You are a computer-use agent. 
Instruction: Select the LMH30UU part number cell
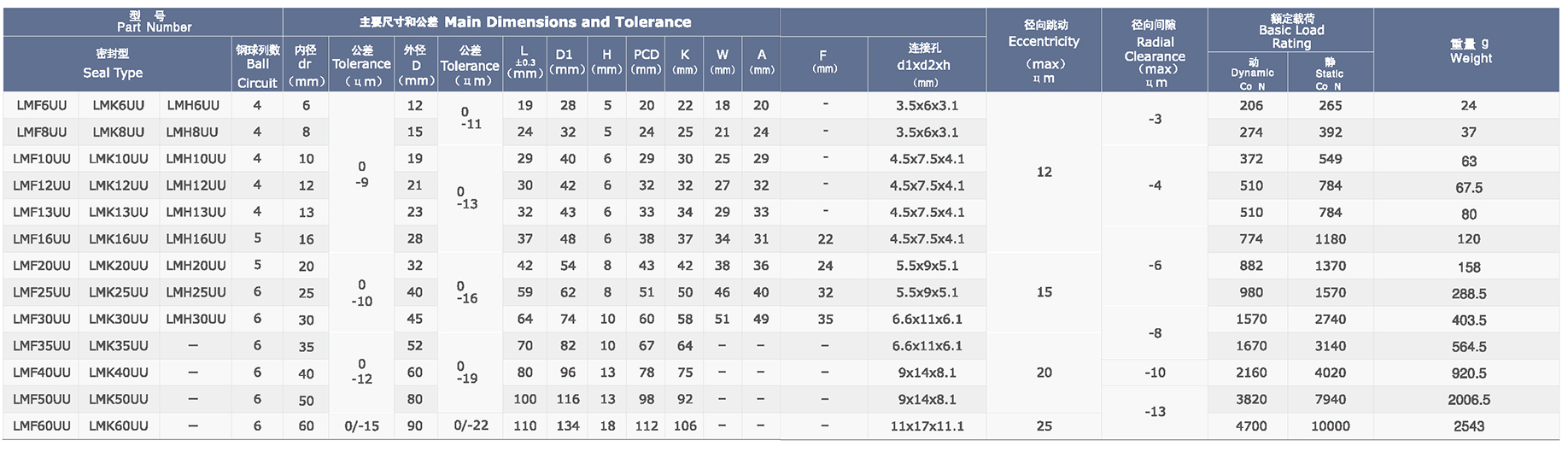[196, 319]
